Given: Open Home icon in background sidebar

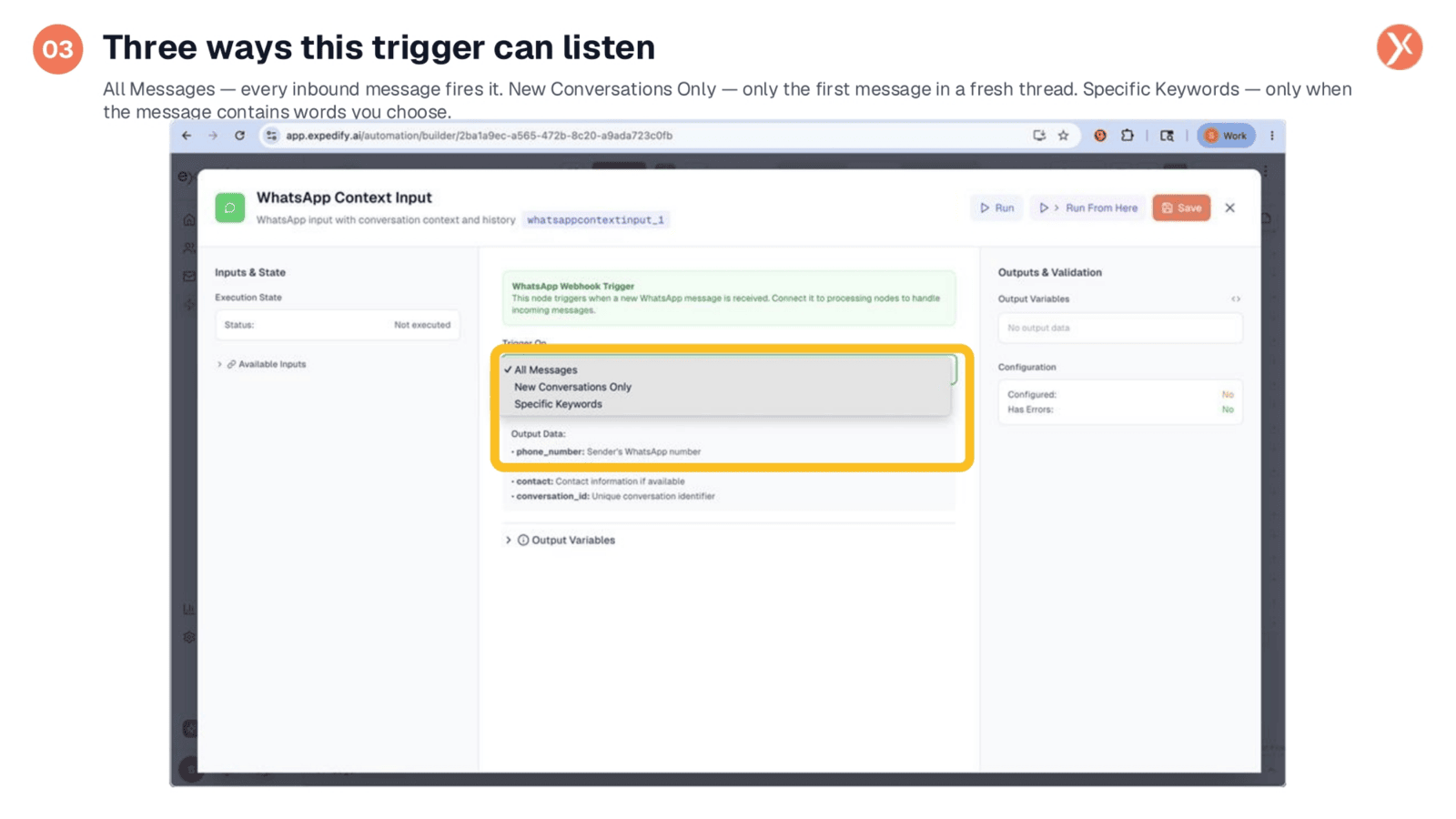Looking at the screenshot, I should pyautogui.click(x=189, y=219).
